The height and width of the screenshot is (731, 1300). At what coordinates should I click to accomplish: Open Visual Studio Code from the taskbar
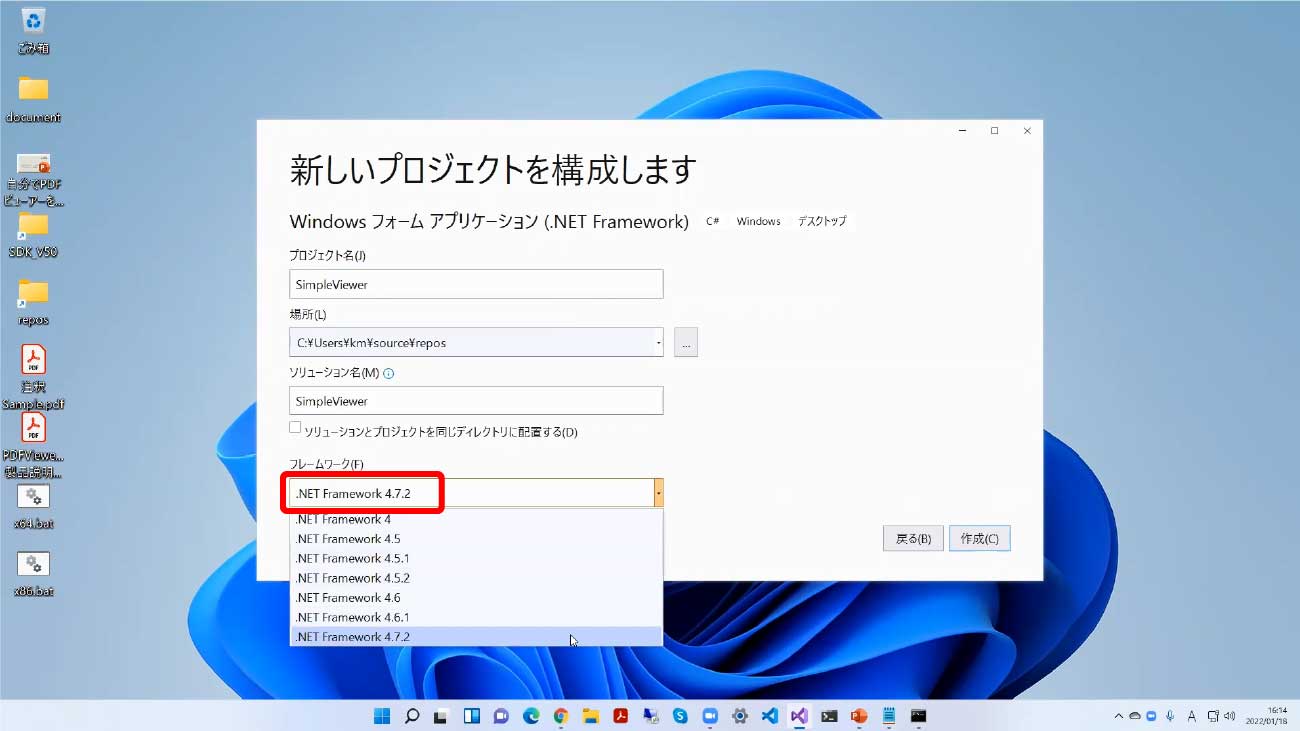click(769, 716)
